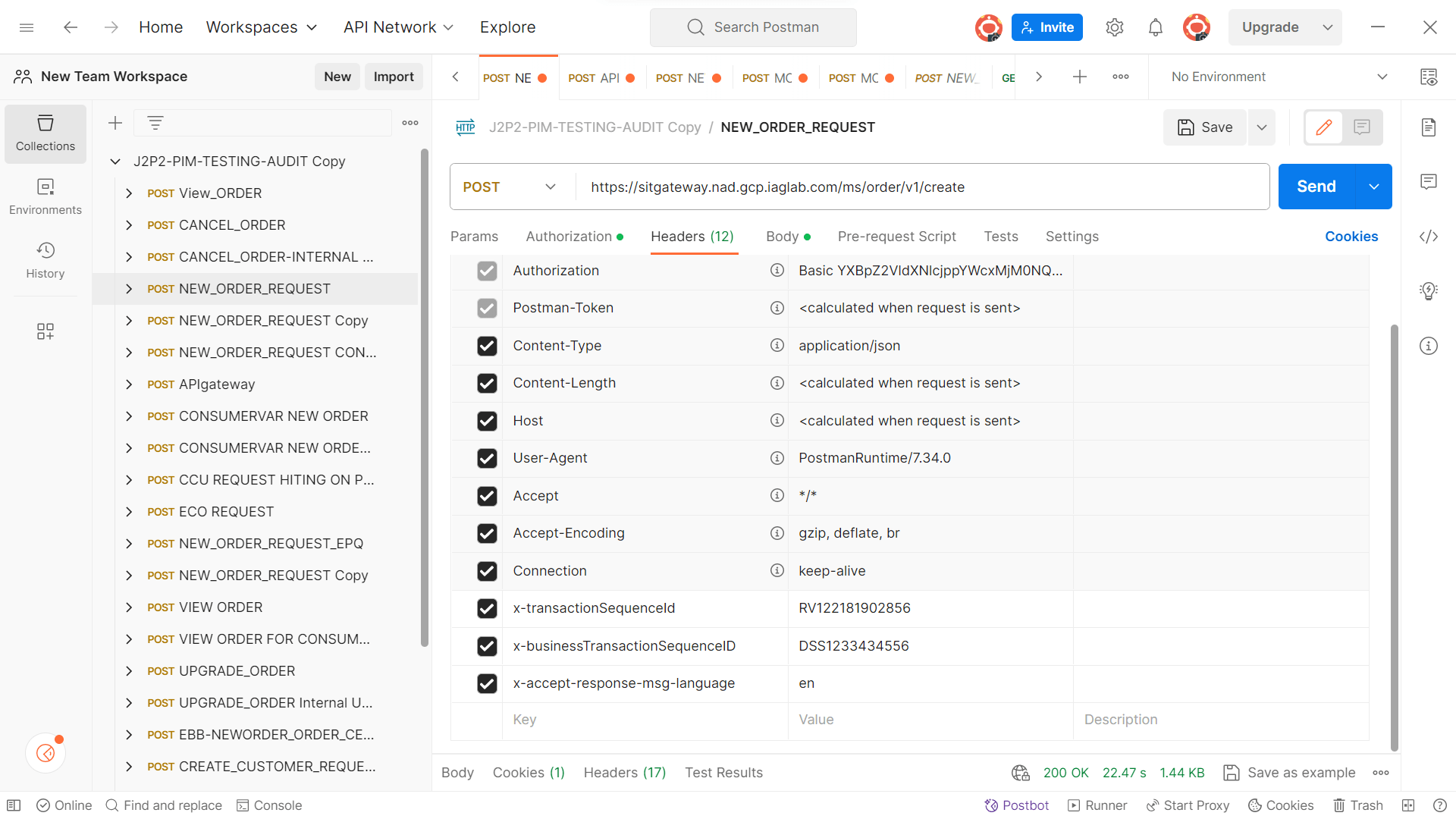Open the comments panel on the right
This screenshot has width=1456, height=819.
[1429, 181]
